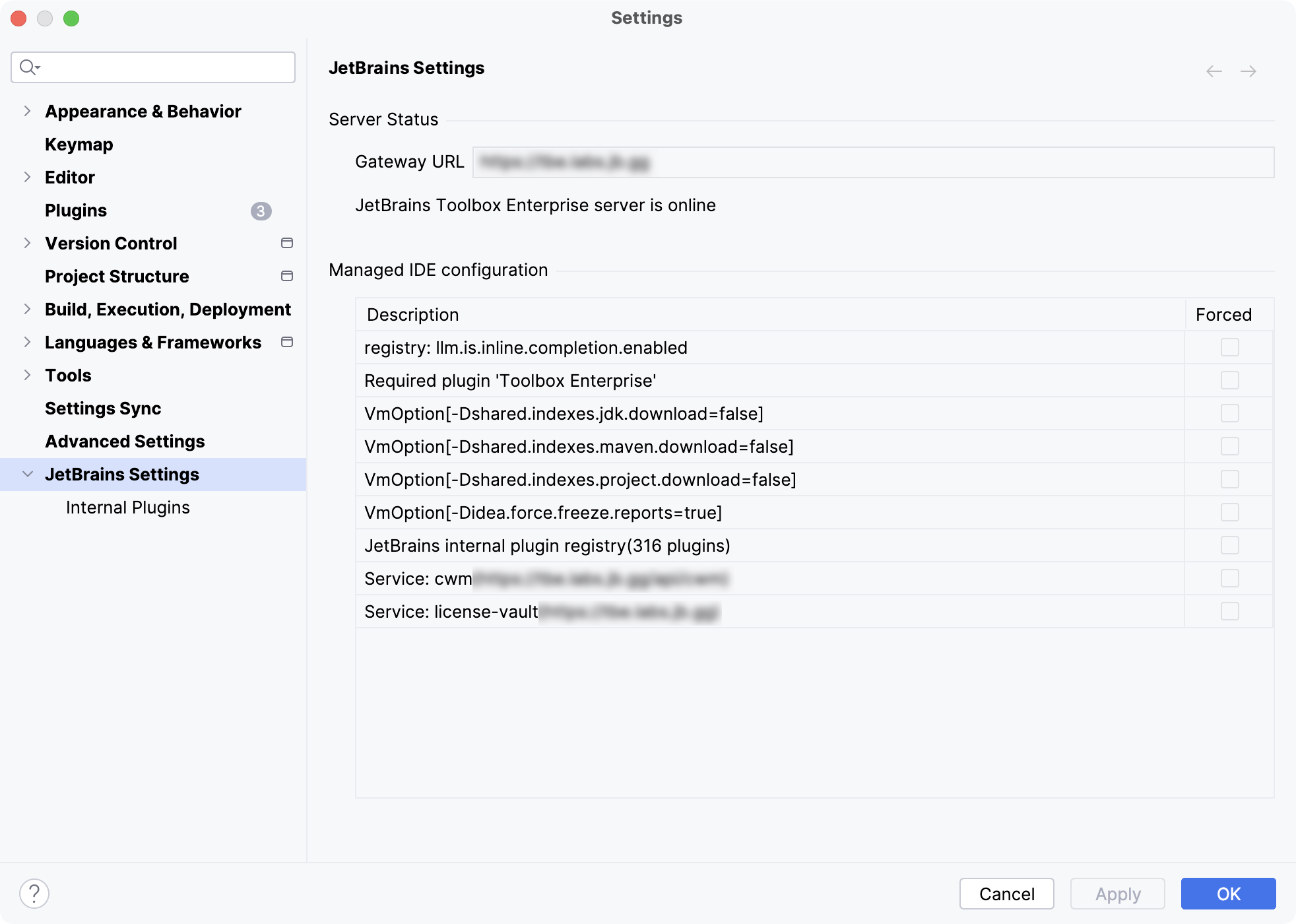Click the project-level icon beside Languages & Frameworks
This screenshot has height=924, width=1296.
[x=287, y=342]
